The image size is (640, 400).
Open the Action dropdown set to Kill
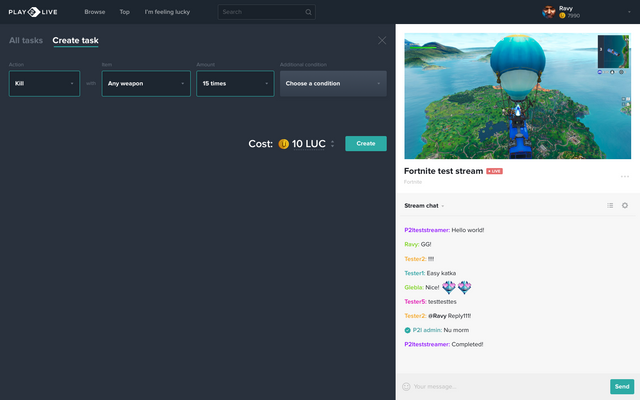[x=44, y=84]
